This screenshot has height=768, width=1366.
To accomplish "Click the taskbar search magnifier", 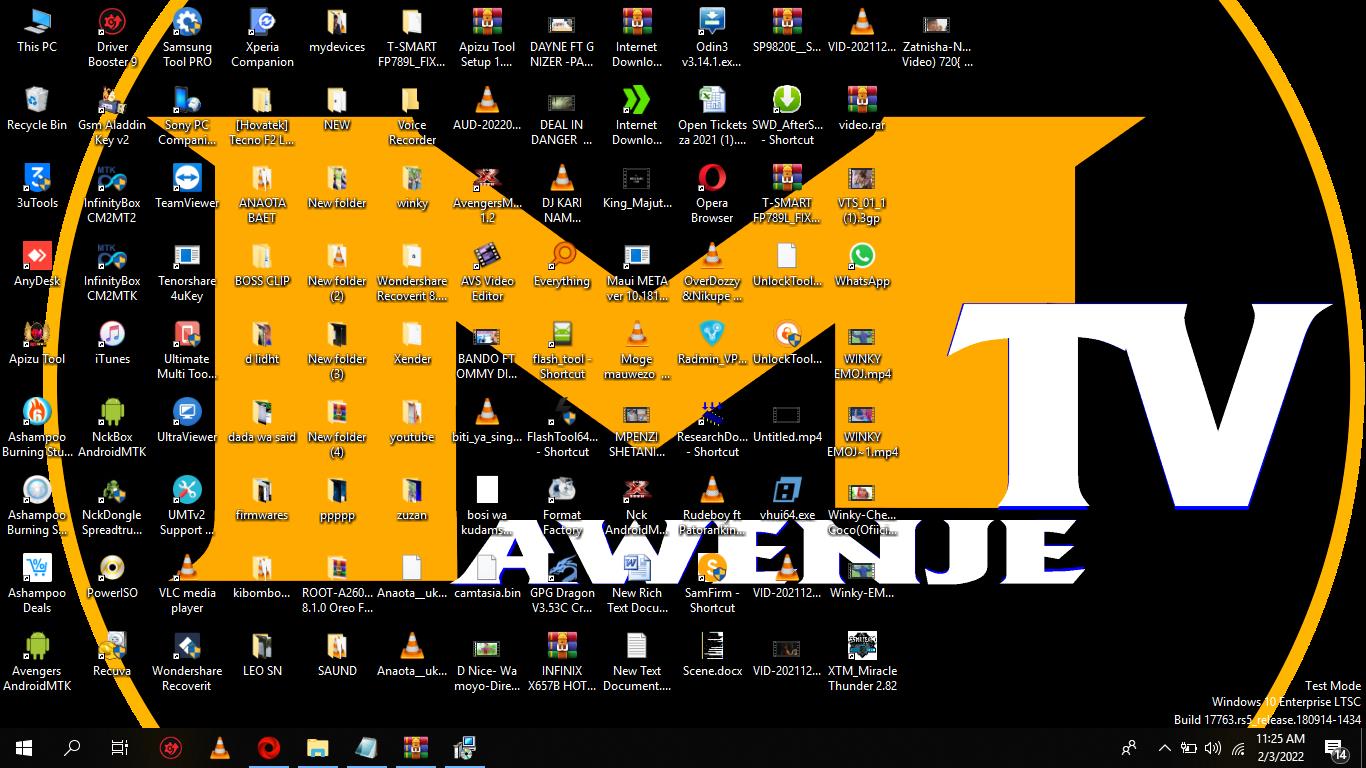I will (x=72, y=748).
